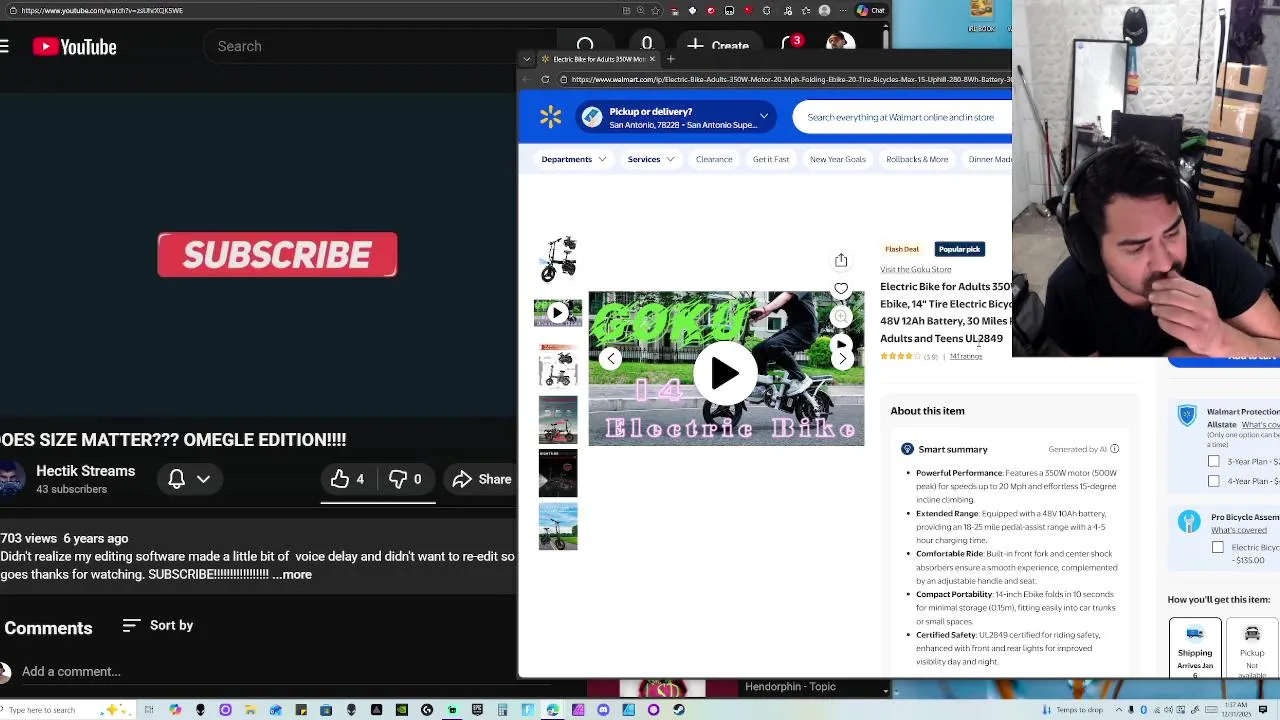The height and width of the screenshot is (720, 1280).
Task: Open the YouTube account avatar
Action: pos(840,43)
